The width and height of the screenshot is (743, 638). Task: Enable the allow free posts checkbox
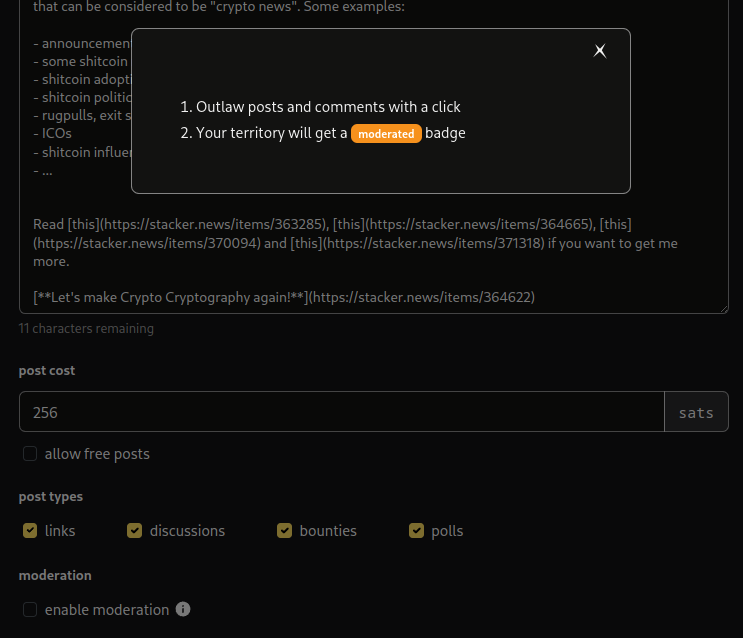pyautogui.click(x=30, y=454)
